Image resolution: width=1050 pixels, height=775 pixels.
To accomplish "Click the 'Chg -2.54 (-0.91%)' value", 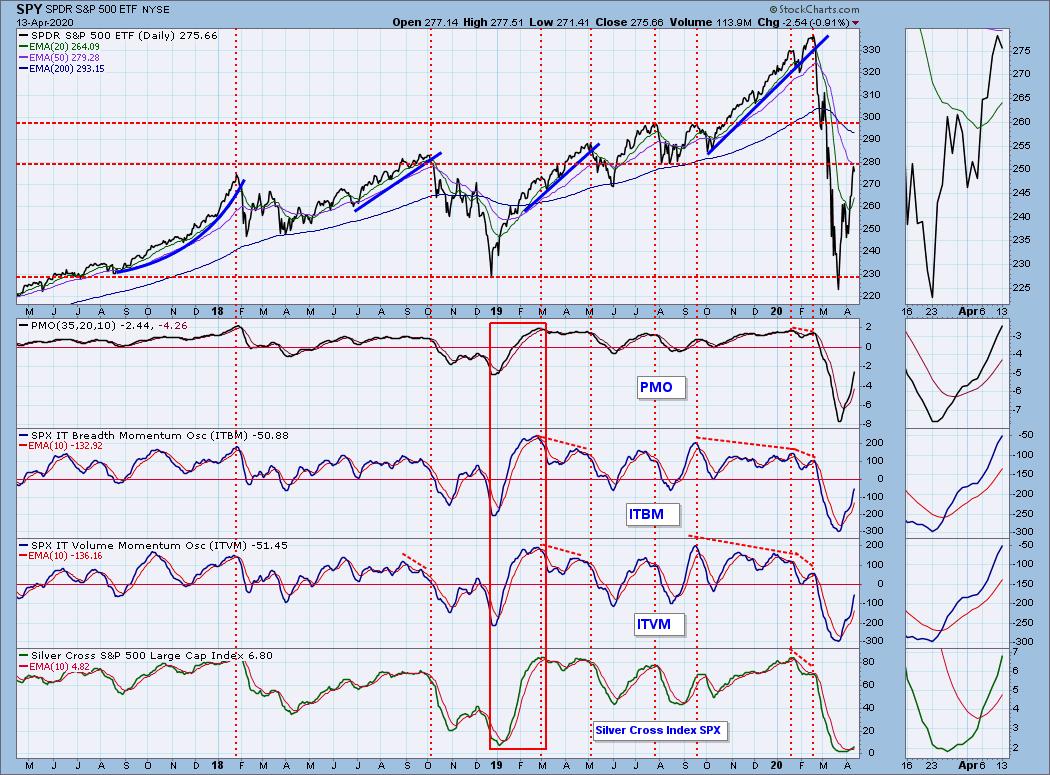I will click(x=804, y=22).
